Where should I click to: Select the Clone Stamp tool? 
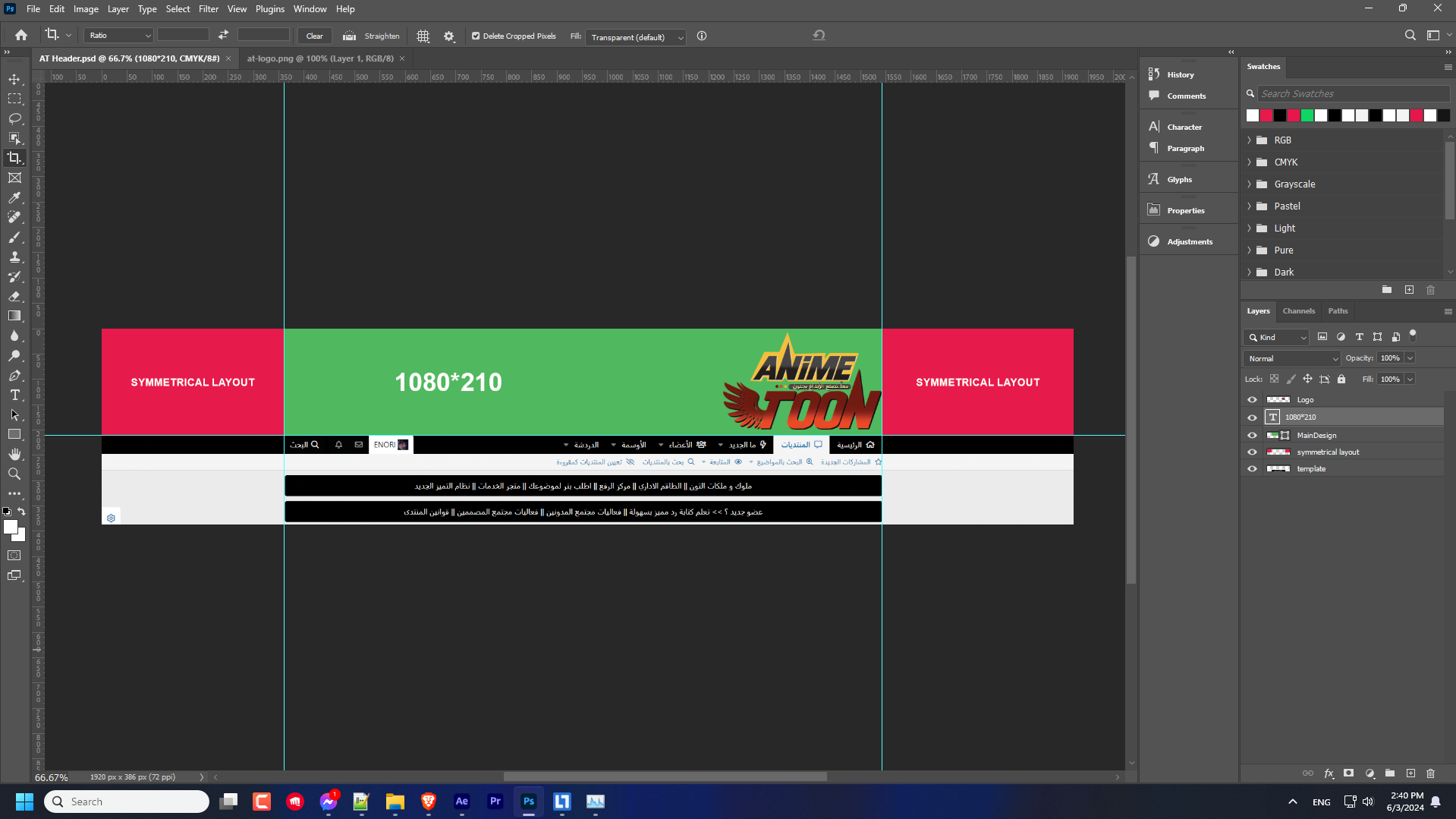tap(14, 257)
